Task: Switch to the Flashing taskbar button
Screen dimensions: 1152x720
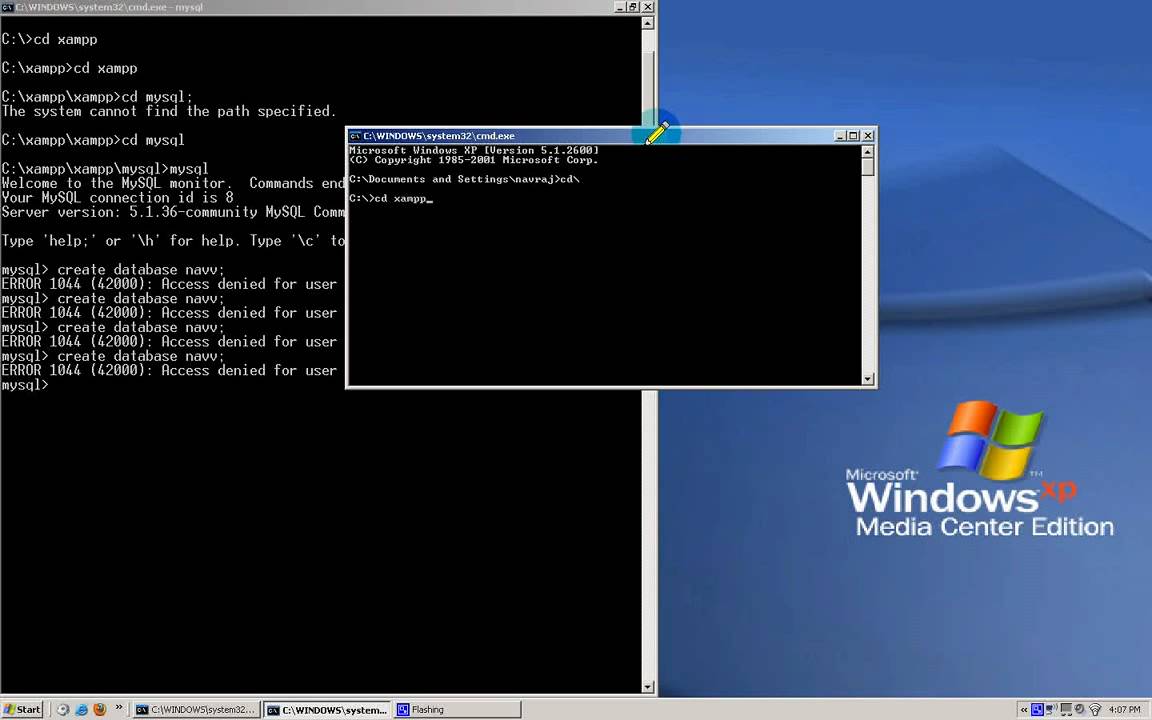Action: 458,710
